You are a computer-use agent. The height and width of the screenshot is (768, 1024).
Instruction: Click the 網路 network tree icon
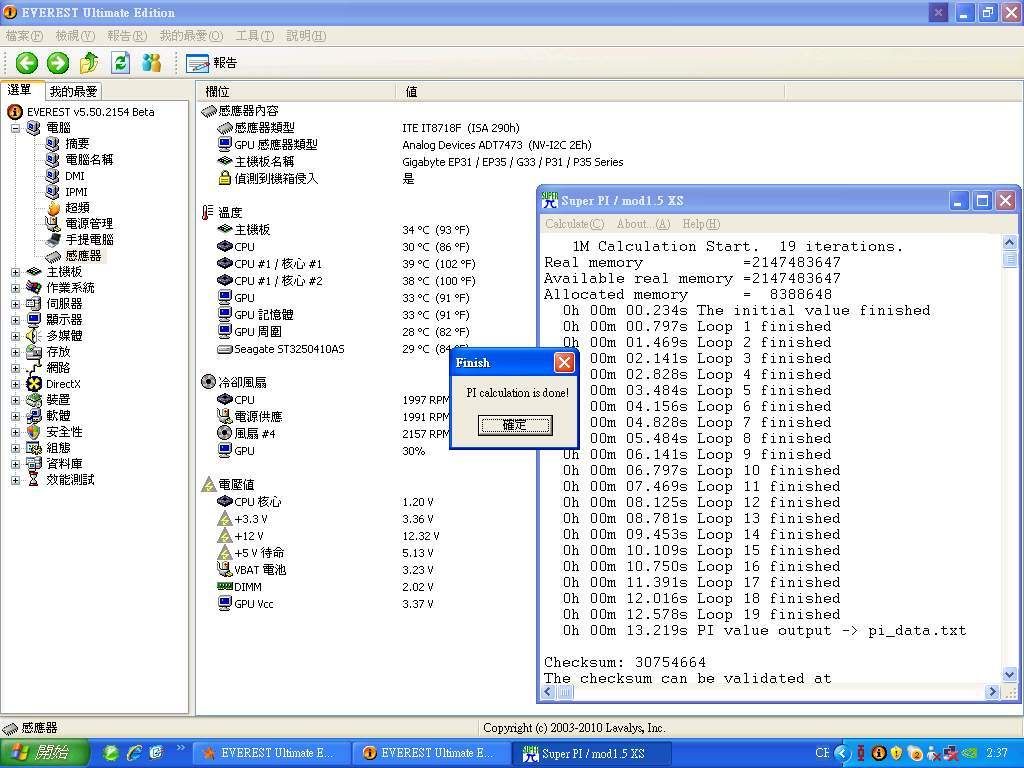34,368
